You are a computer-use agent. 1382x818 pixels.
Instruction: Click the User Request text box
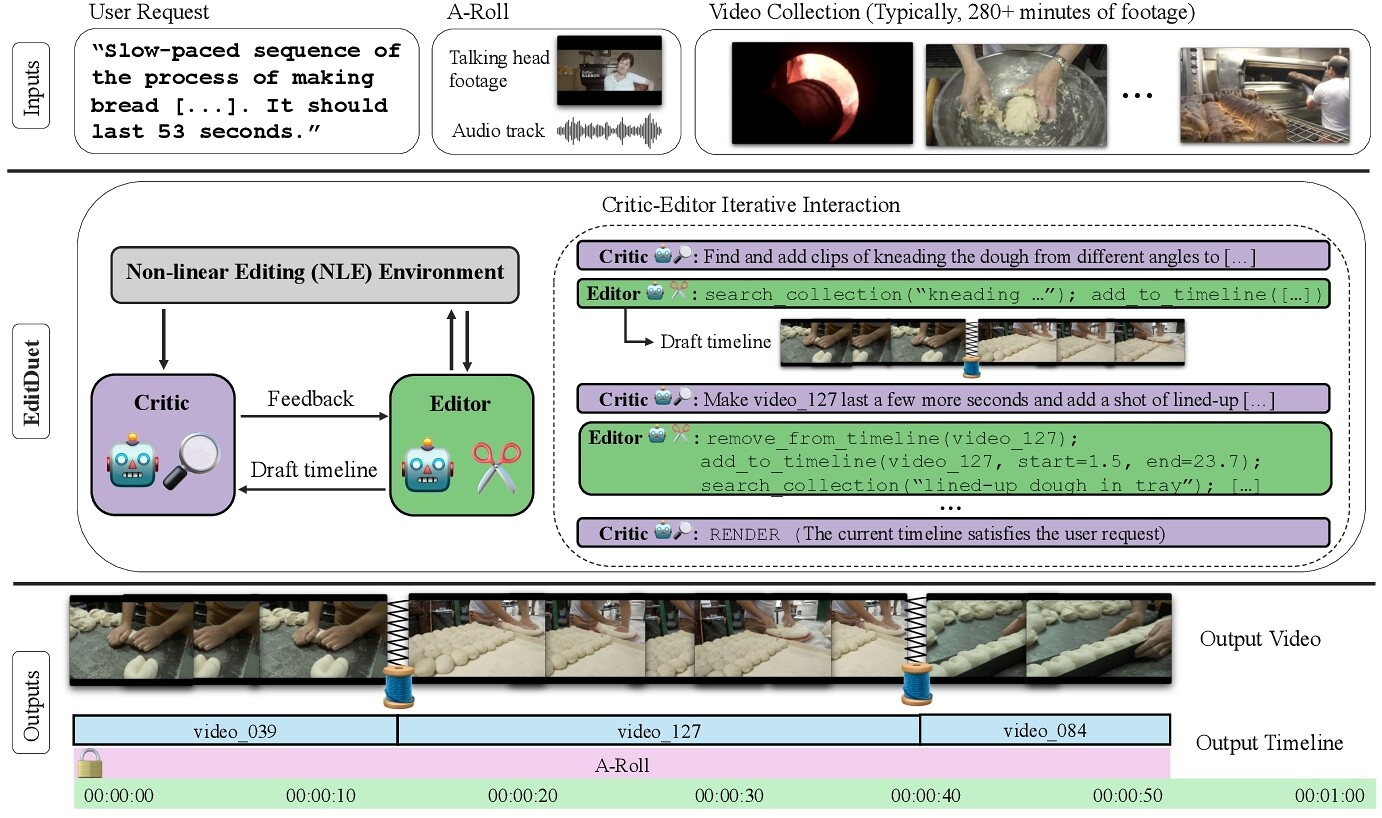[246, 91]
